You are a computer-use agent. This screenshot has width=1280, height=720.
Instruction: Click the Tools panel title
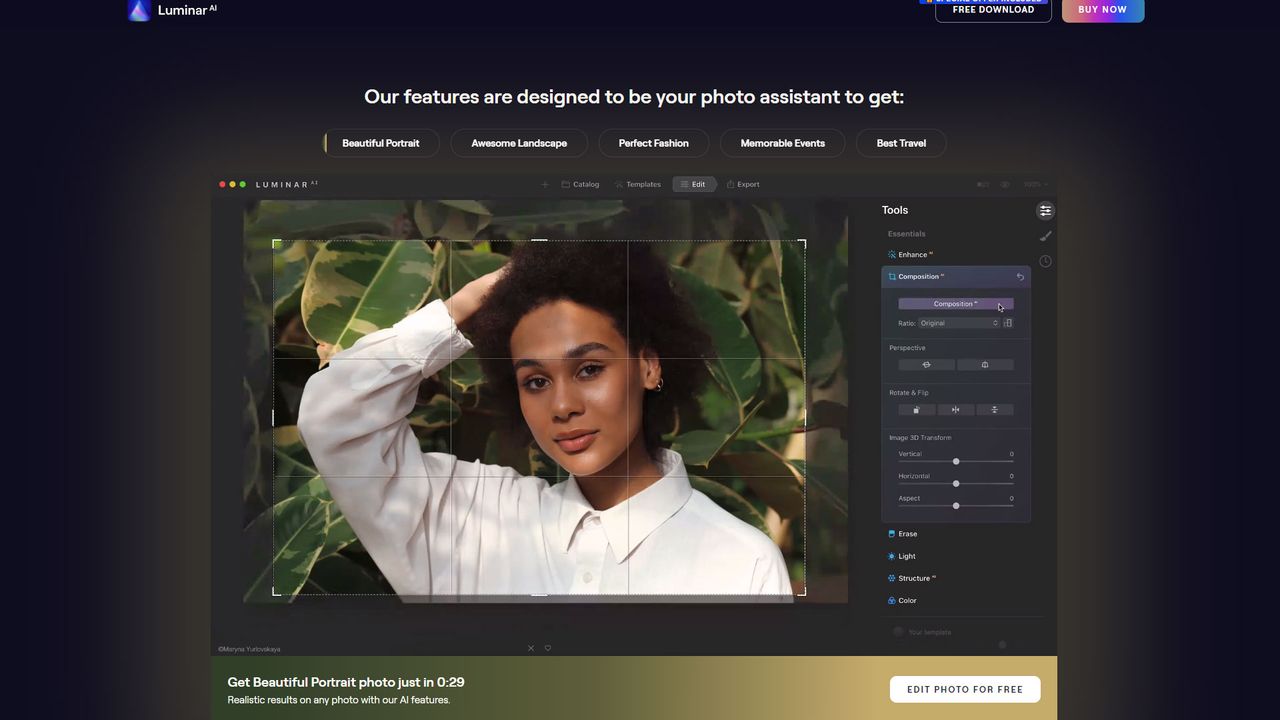click(895, 210)
